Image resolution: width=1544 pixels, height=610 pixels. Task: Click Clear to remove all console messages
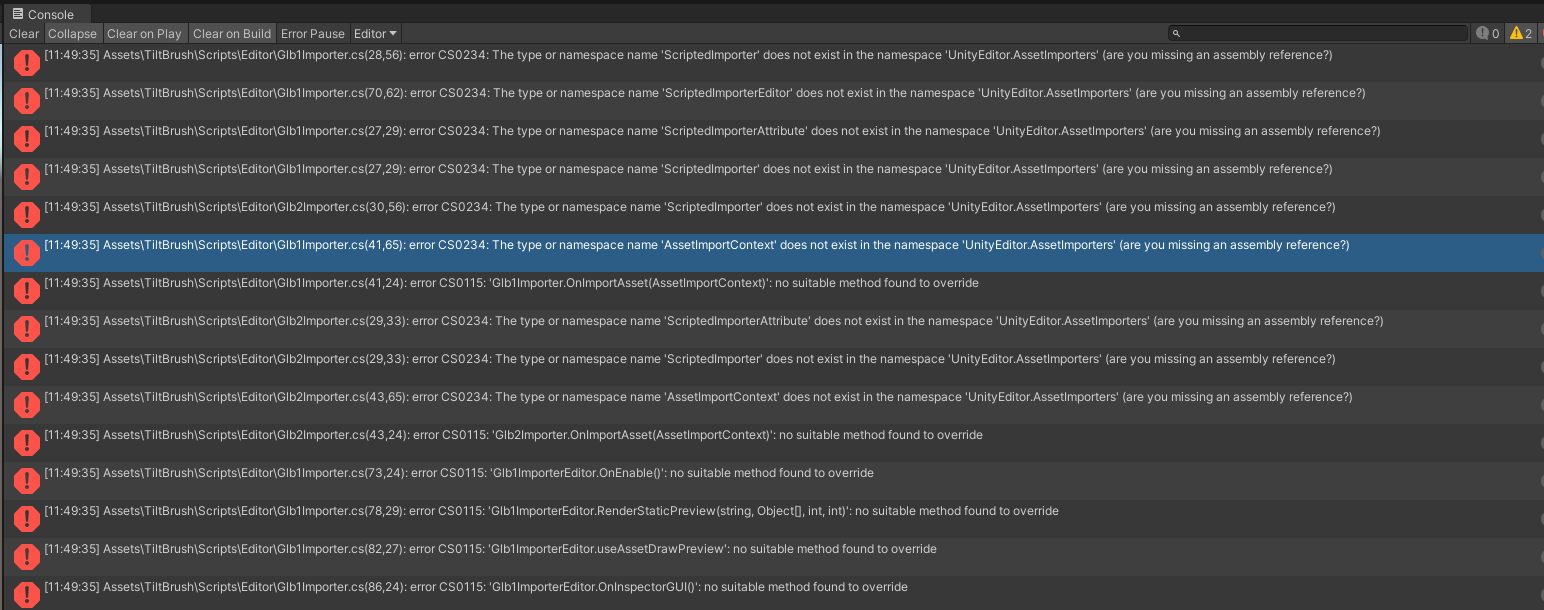23,33
